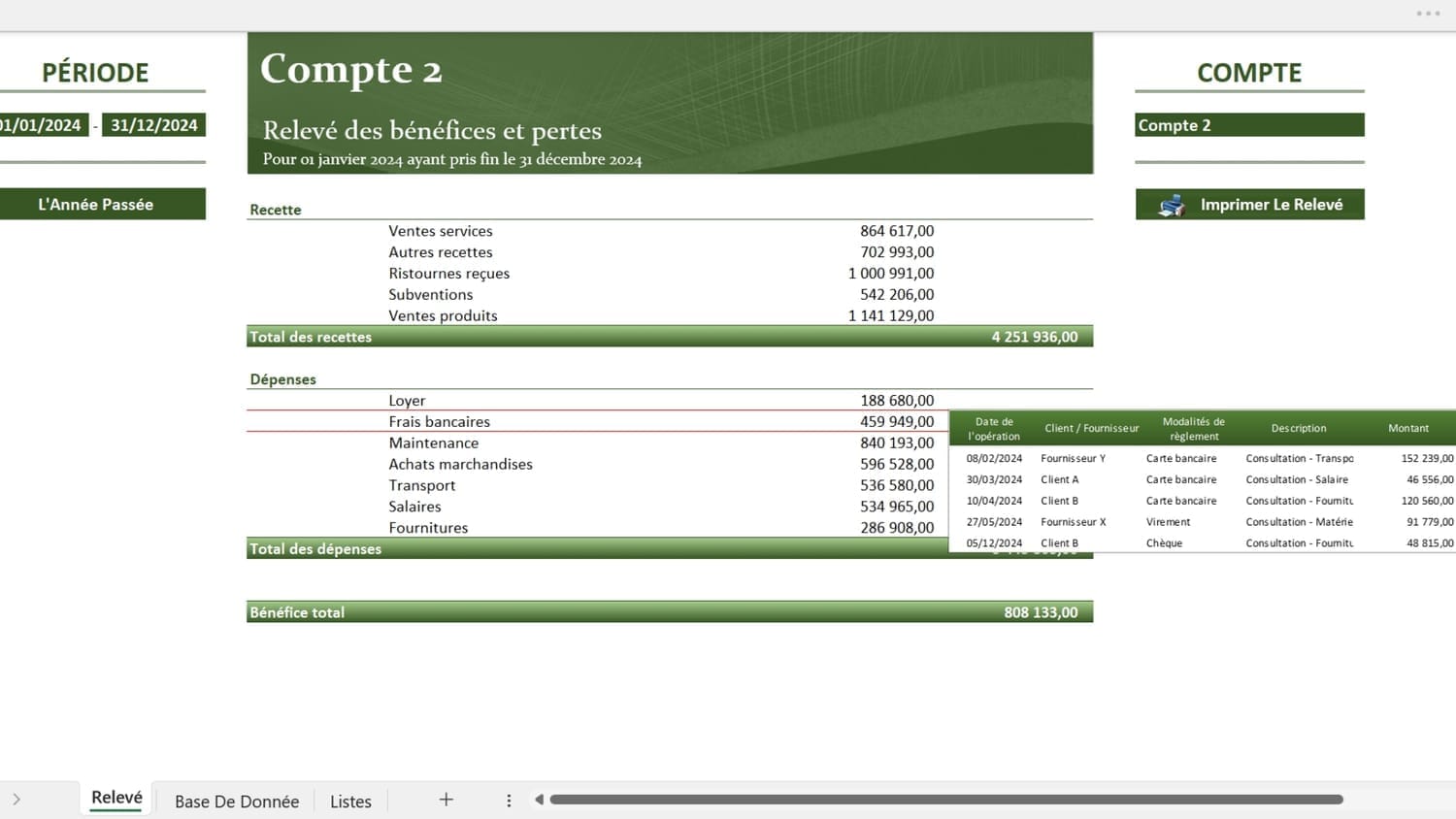Click the Description column header in the popup
Screen dimensions: 1456x819
1299,429
